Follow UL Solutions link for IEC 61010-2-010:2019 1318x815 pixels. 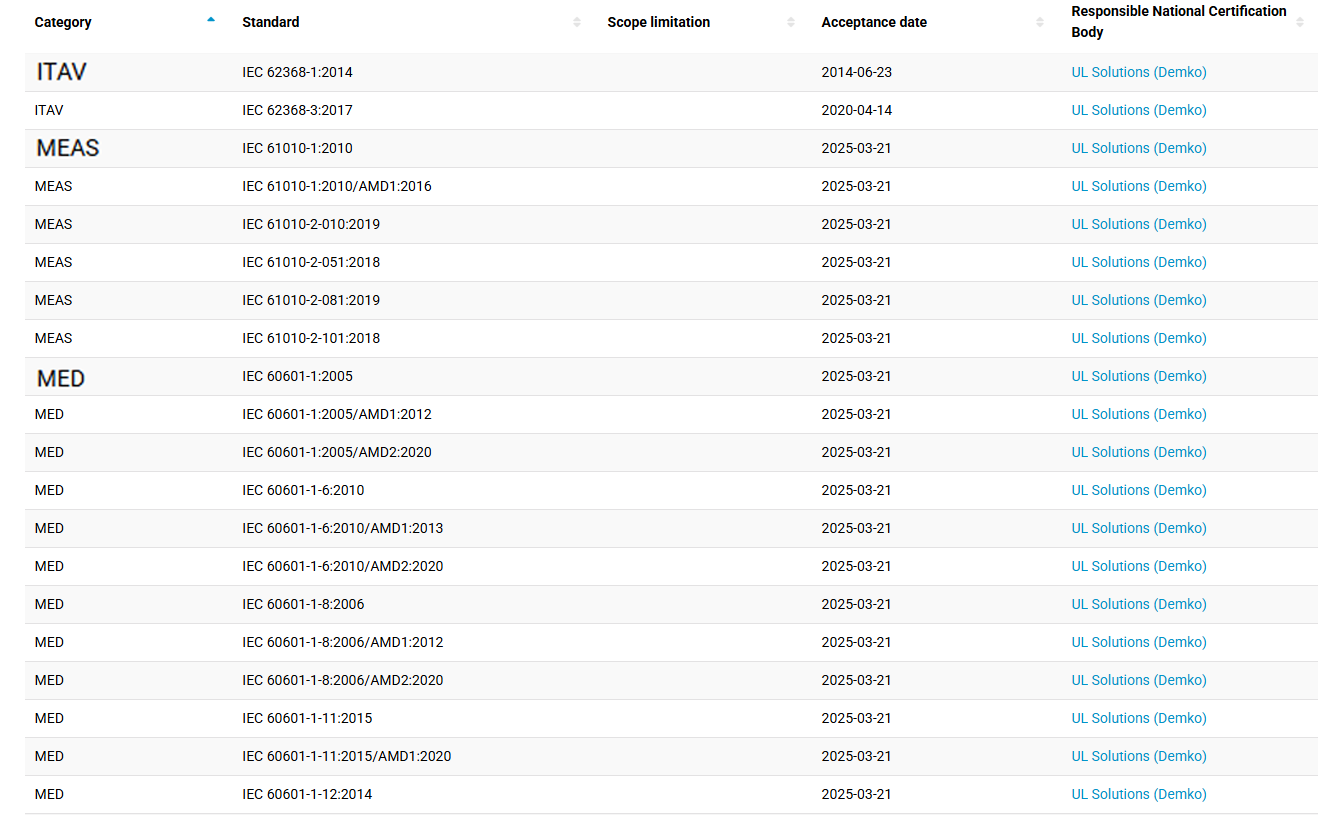(x=1138, y=224)
